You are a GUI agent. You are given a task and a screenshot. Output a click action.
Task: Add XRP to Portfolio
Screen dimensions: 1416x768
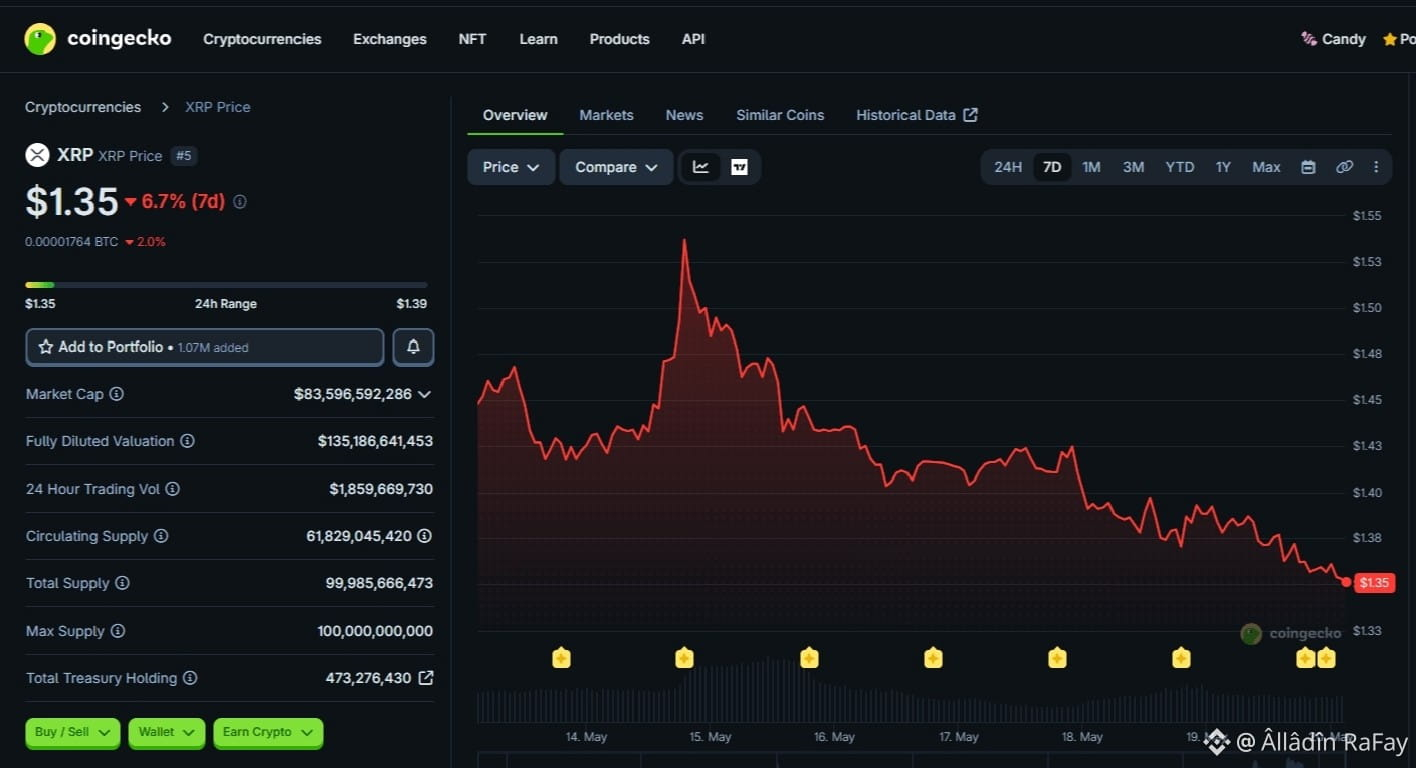[x=205, y=347]
